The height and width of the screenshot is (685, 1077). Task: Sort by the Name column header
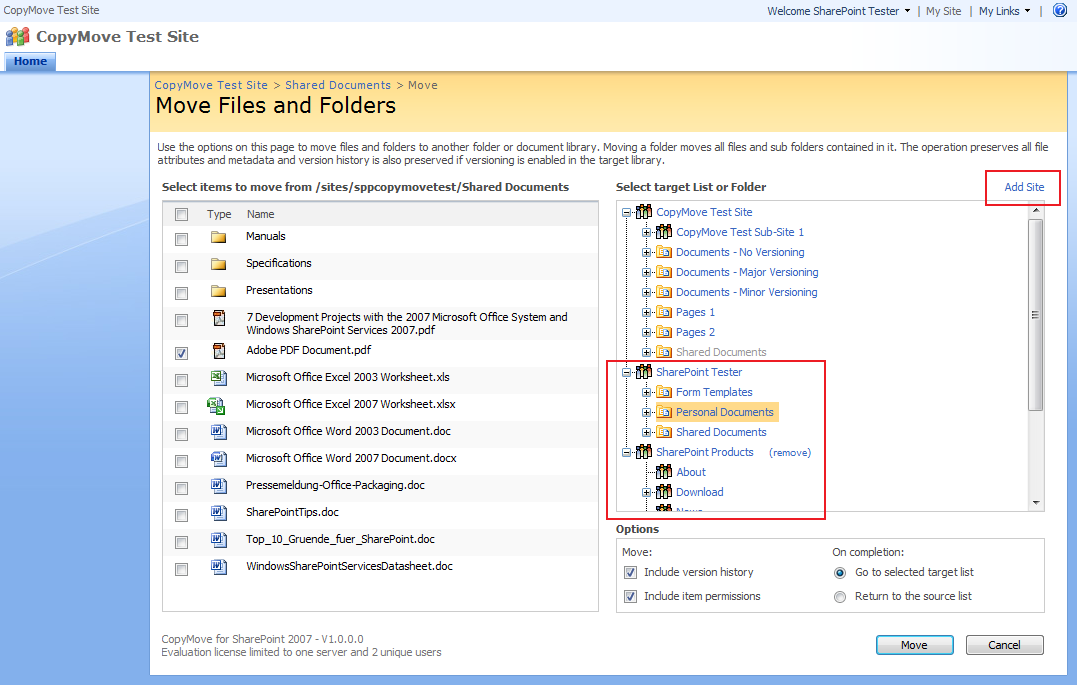(261, 214)
